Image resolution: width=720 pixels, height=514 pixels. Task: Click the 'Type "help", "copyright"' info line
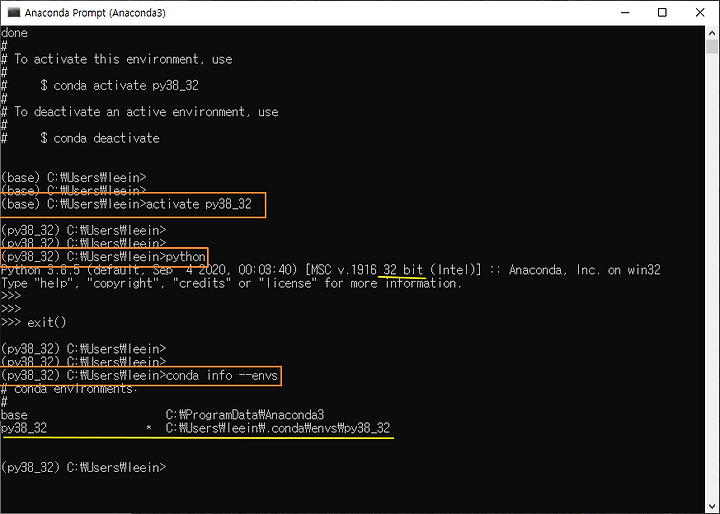point(231,283)
